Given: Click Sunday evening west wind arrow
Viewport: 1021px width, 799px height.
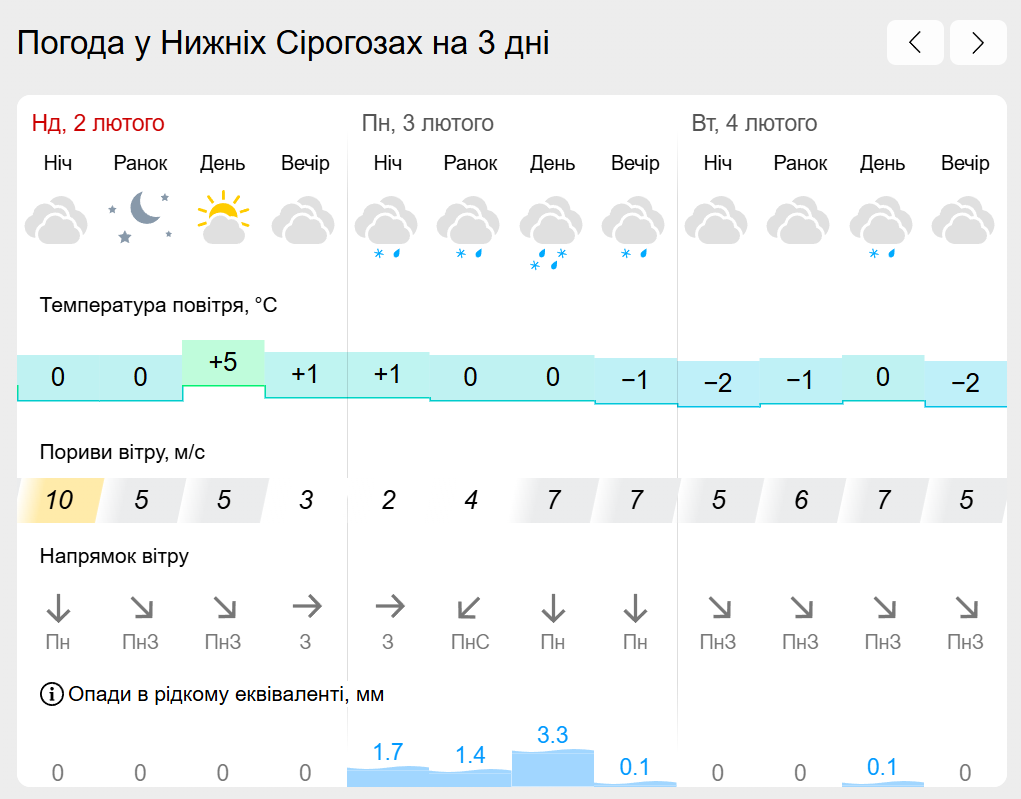Looking at the screenshot, I should (x=306, y=607).
